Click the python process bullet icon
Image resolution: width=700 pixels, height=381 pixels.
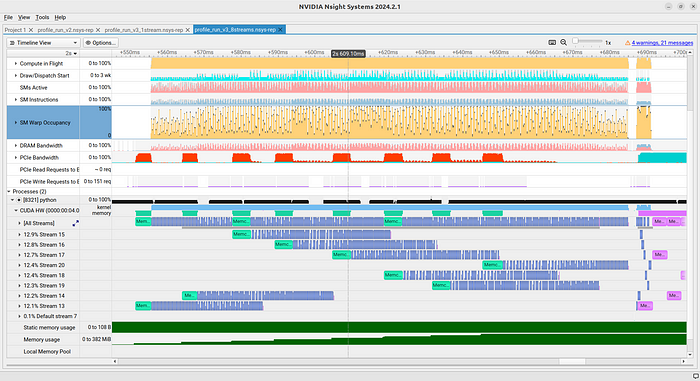coord(19,200)
